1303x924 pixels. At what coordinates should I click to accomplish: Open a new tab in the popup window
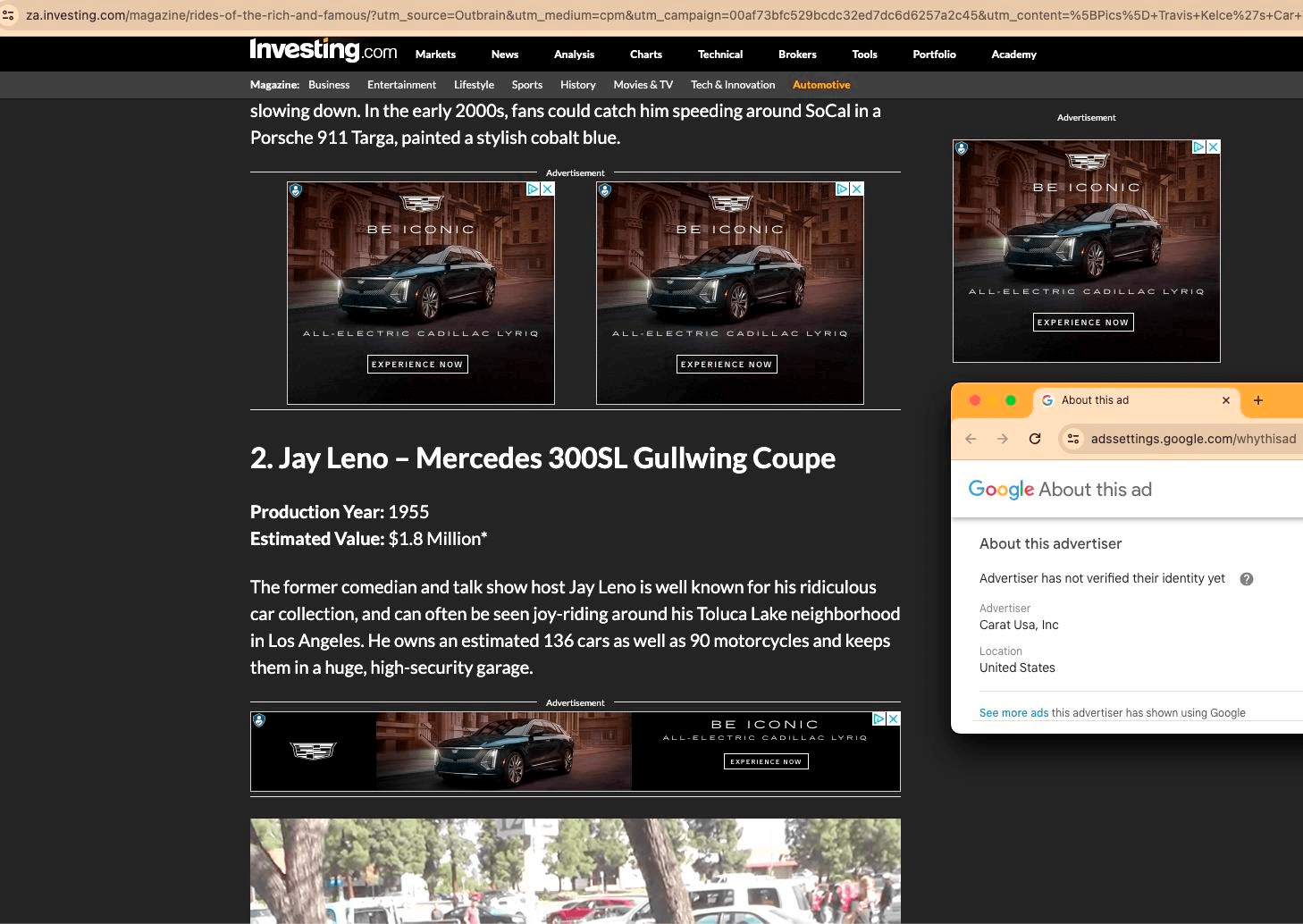(1258, 400)
